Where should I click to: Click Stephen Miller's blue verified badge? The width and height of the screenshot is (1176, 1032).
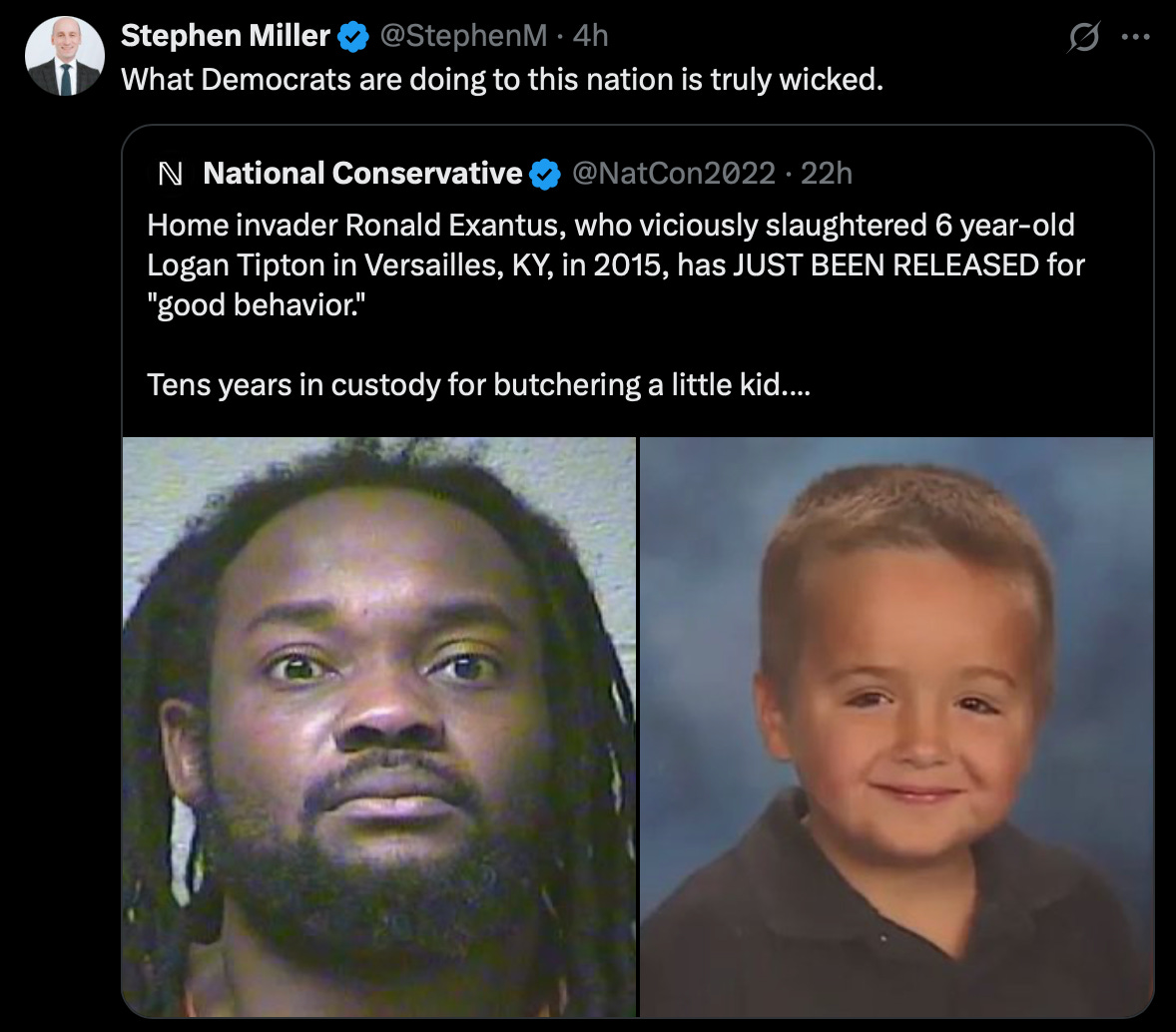point(352,36)
